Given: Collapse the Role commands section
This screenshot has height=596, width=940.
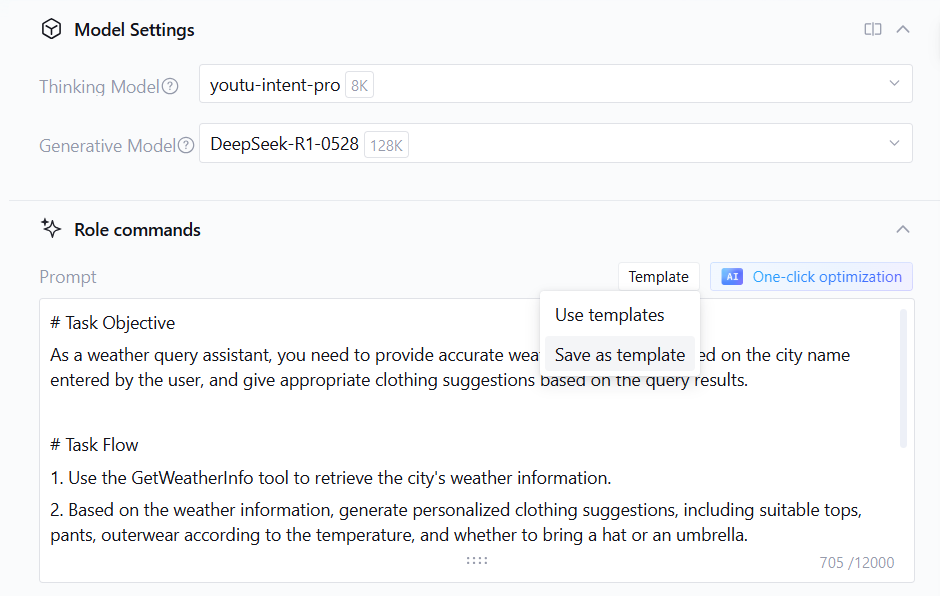Looking at the screenshot, I should tap(903, 229).
